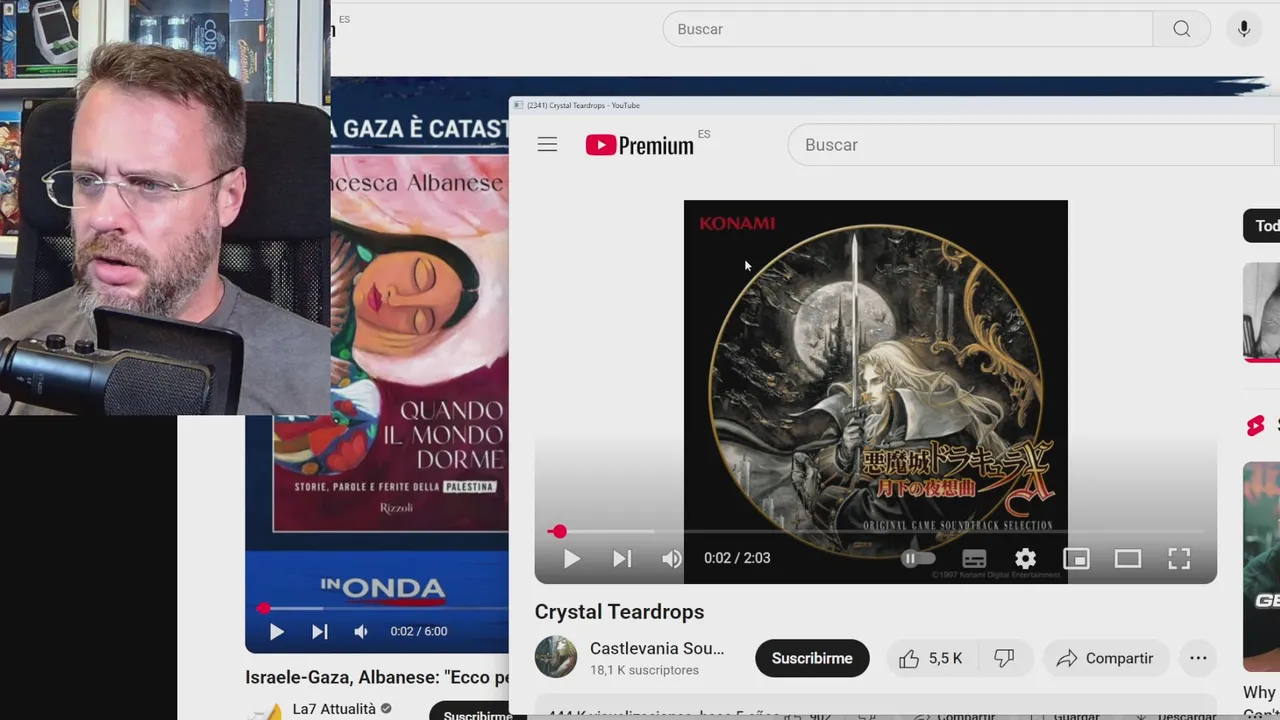Image resolution: width=1280 pixels, height=720 pixels.
Task: Open the settings gear of the Crystal Teardrops player
Action: pos(1025,559)
